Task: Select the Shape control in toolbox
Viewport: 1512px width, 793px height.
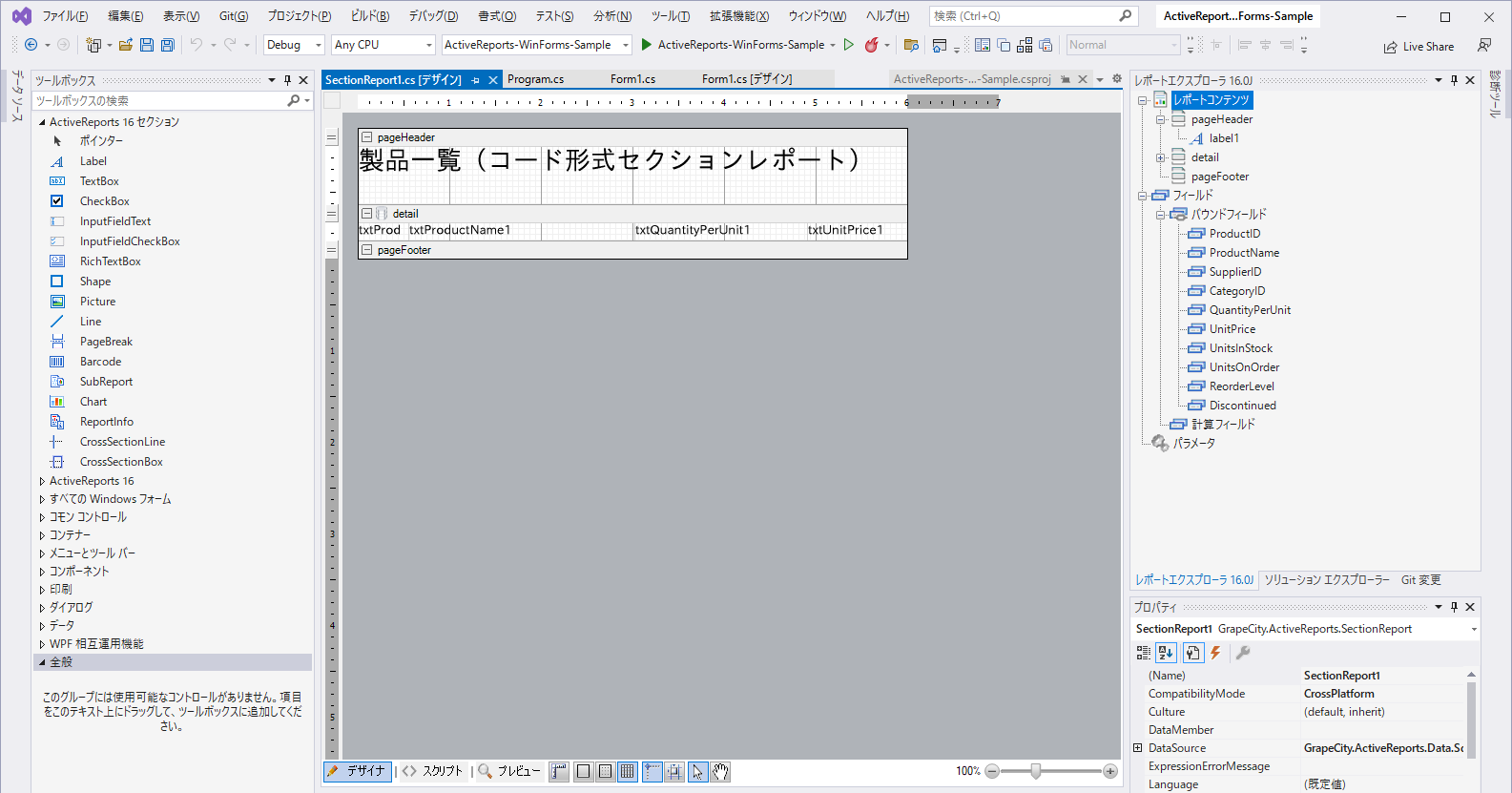Action: point(95,282)
